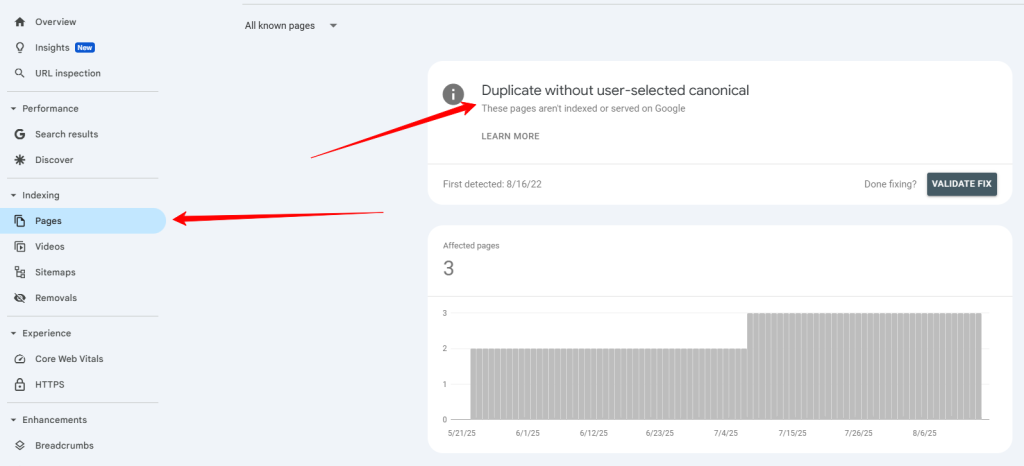The width and height of the screenshot is (1024, 466).
Task: Click the Insights lightbulb icon
Action: click(x=20, y=48)
